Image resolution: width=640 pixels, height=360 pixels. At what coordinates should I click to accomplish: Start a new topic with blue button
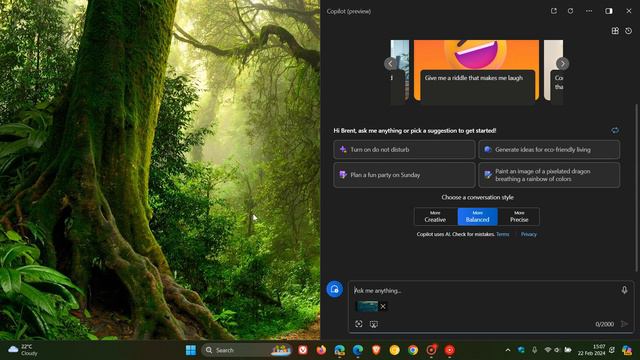coord(334,289)
